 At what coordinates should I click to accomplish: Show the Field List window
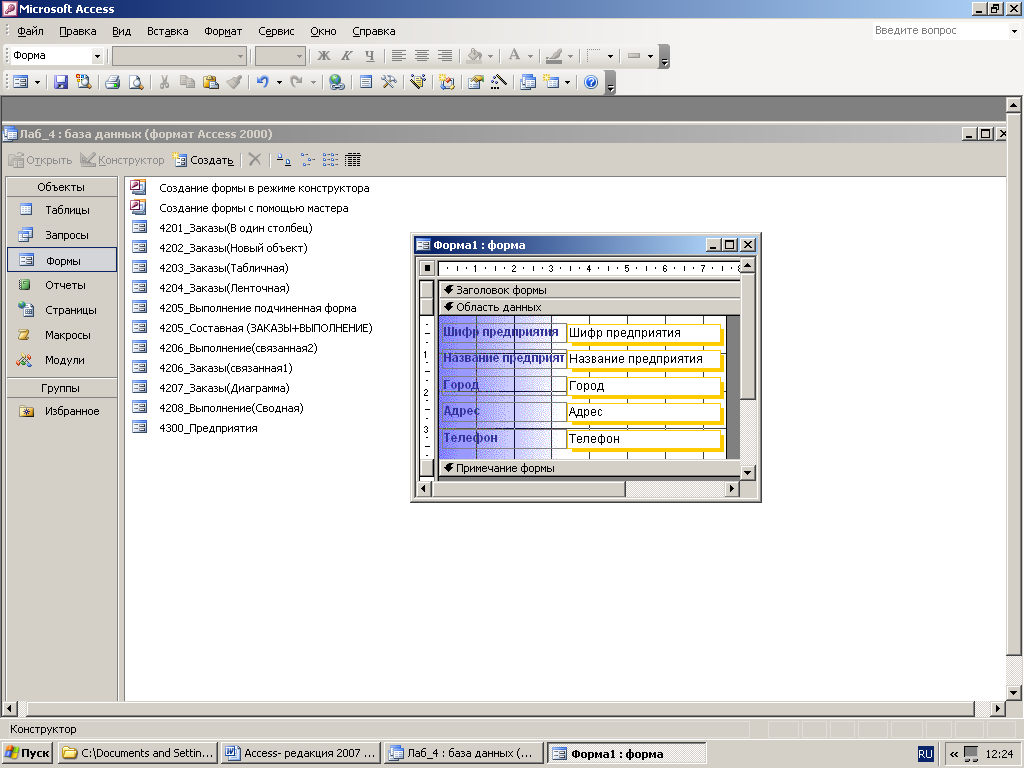point(366,82)
